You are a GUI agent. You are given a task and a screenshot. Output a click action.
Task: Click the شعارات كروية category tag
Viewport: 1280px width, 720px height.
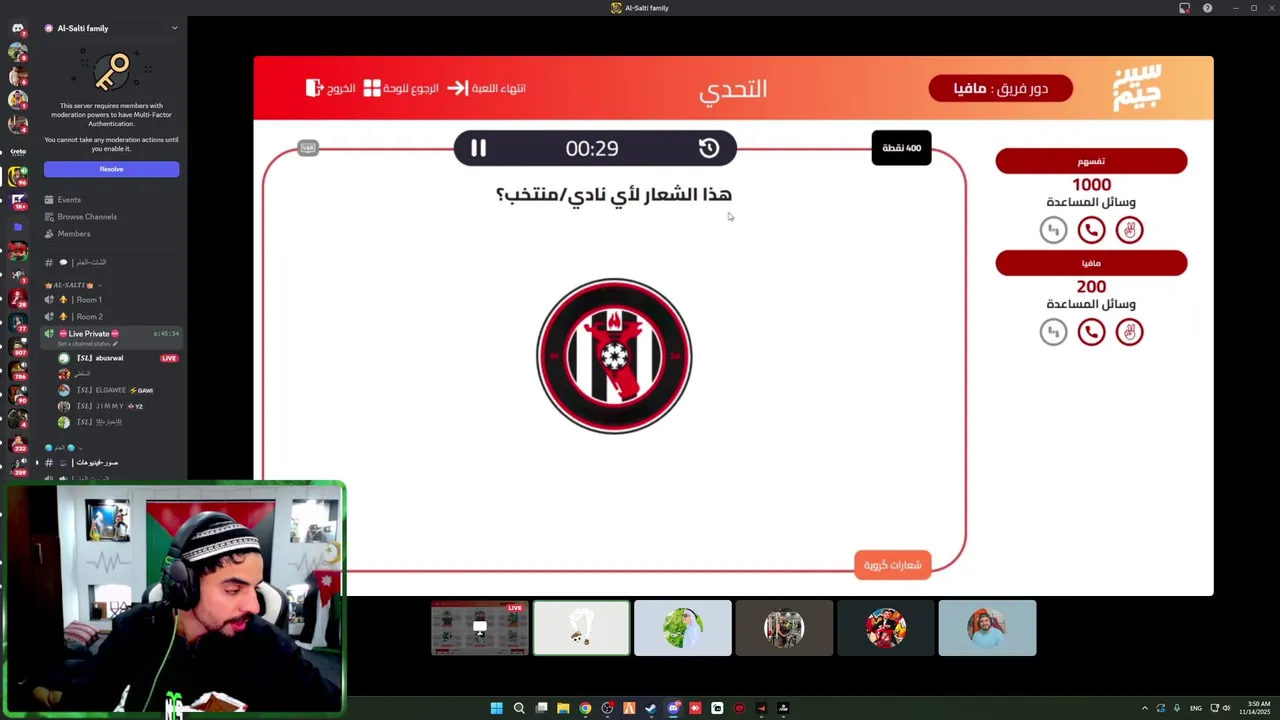coord(892,565)
